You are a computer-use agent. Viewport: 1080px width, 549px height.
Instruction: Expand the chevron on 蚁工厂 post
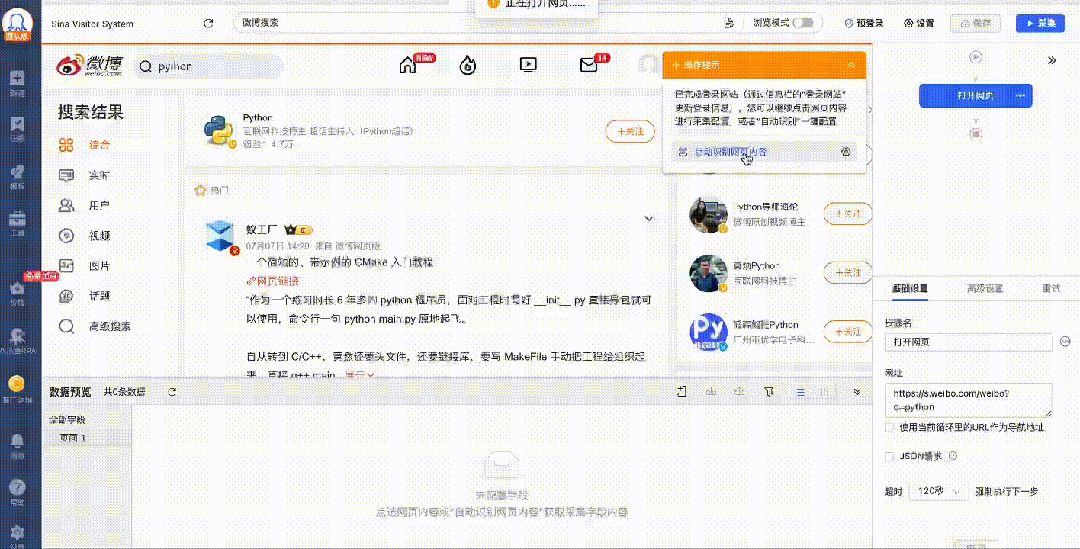[x=648, y=219]
